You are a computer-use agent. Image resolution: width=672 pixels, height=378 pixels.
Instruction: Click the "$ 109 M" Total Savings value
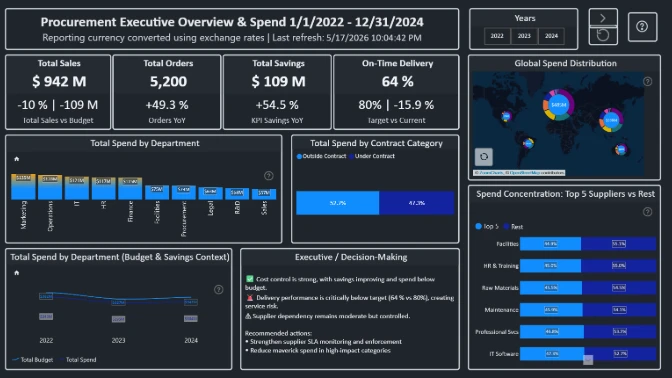279,81
